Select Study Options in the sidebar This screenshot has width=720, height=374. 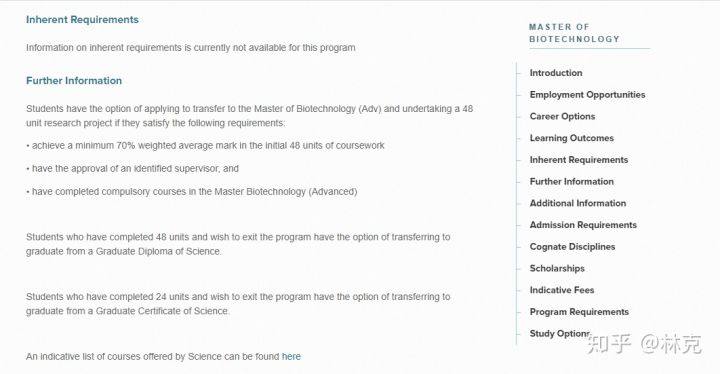pos(560,334)
